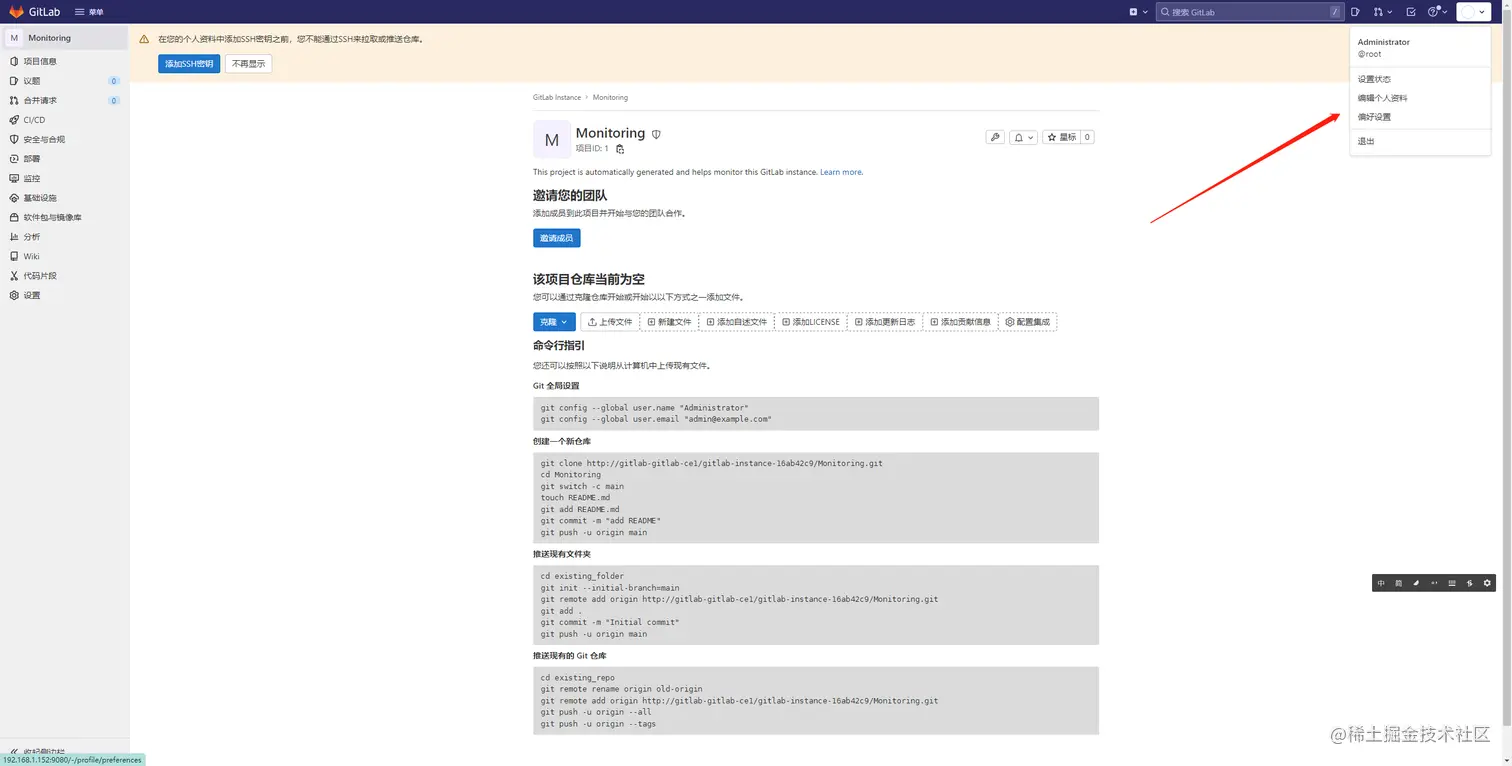This screenshot has width=1512, height=766.
Task: Expand the help question-mark dropdown
Action: (1437, 12)
